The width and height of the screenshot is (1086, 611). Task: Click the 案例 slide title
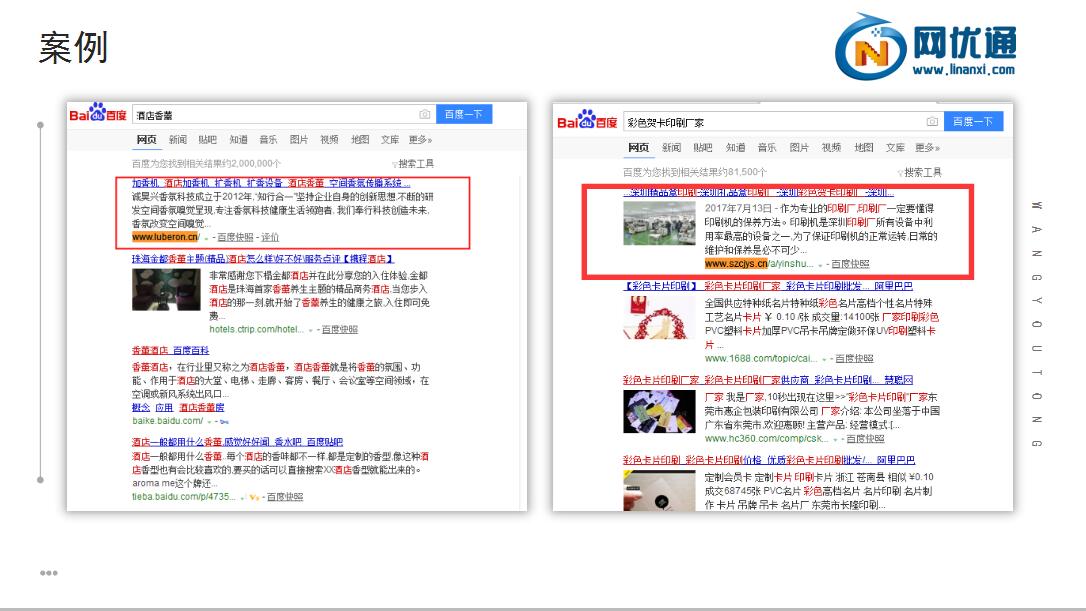(x=73, y=48)
